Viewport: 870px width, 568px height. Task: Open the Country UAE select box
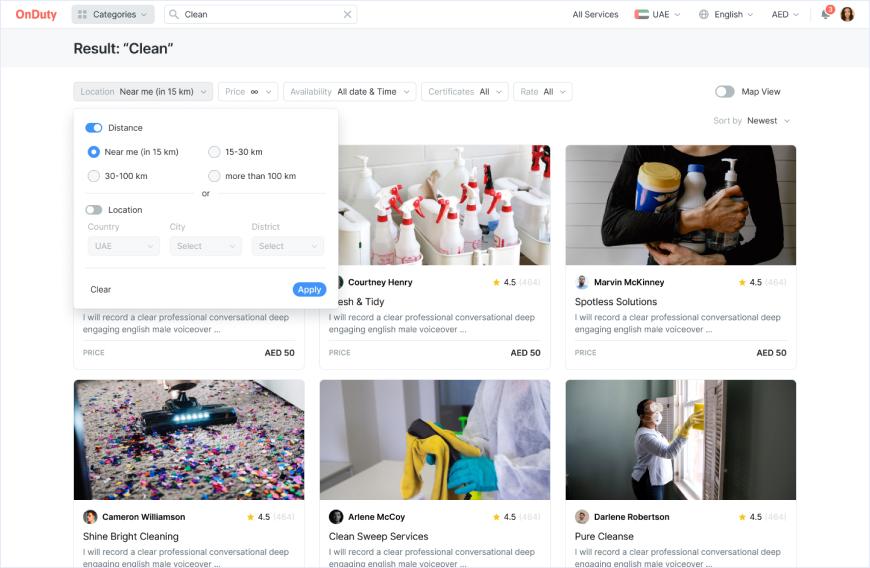click(124, 246)
